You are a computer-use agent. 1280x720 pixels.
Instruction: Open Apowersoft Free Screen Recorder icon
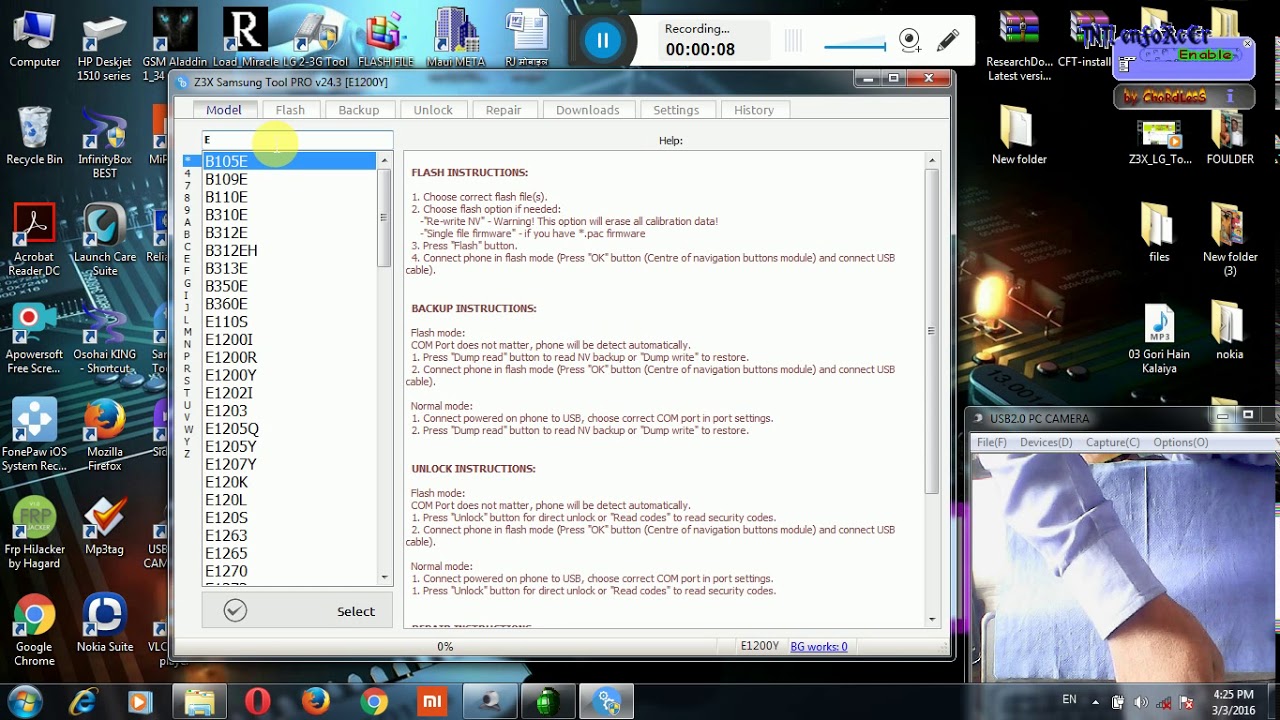coord(35,338)
